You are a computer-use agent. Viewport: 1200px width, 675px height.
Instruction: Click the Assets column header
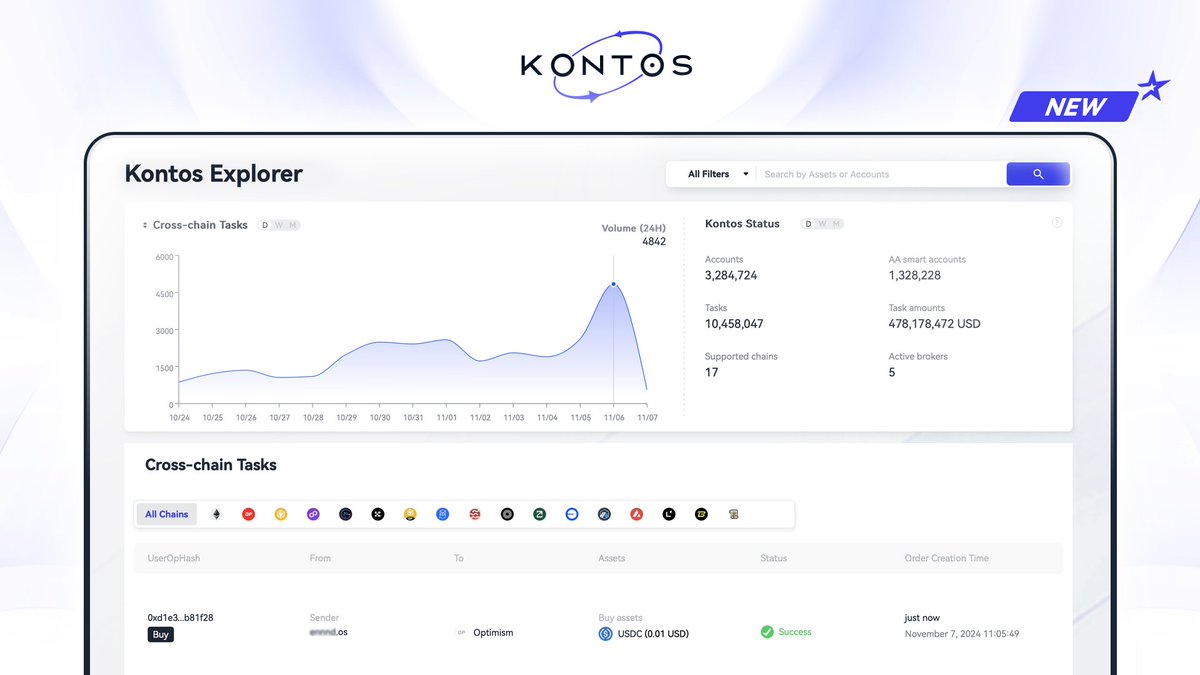[611, 558]
